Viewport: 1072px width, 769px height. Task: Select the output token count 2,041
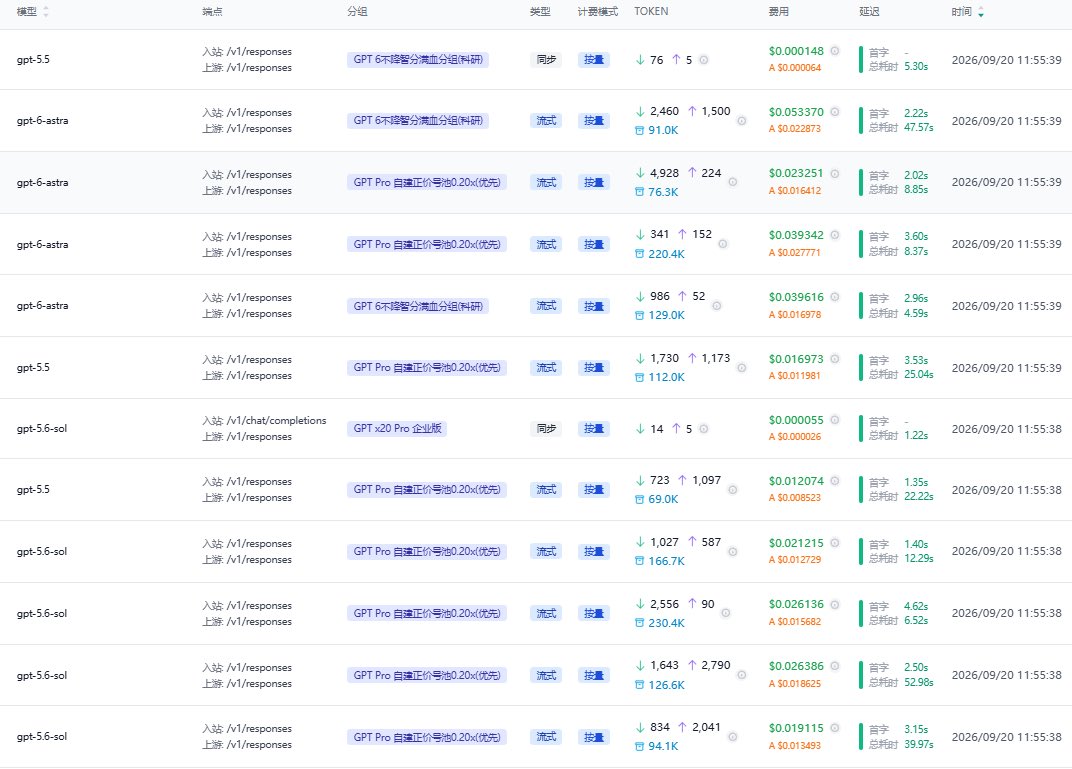pyautogui.click(x=706, y=727)
